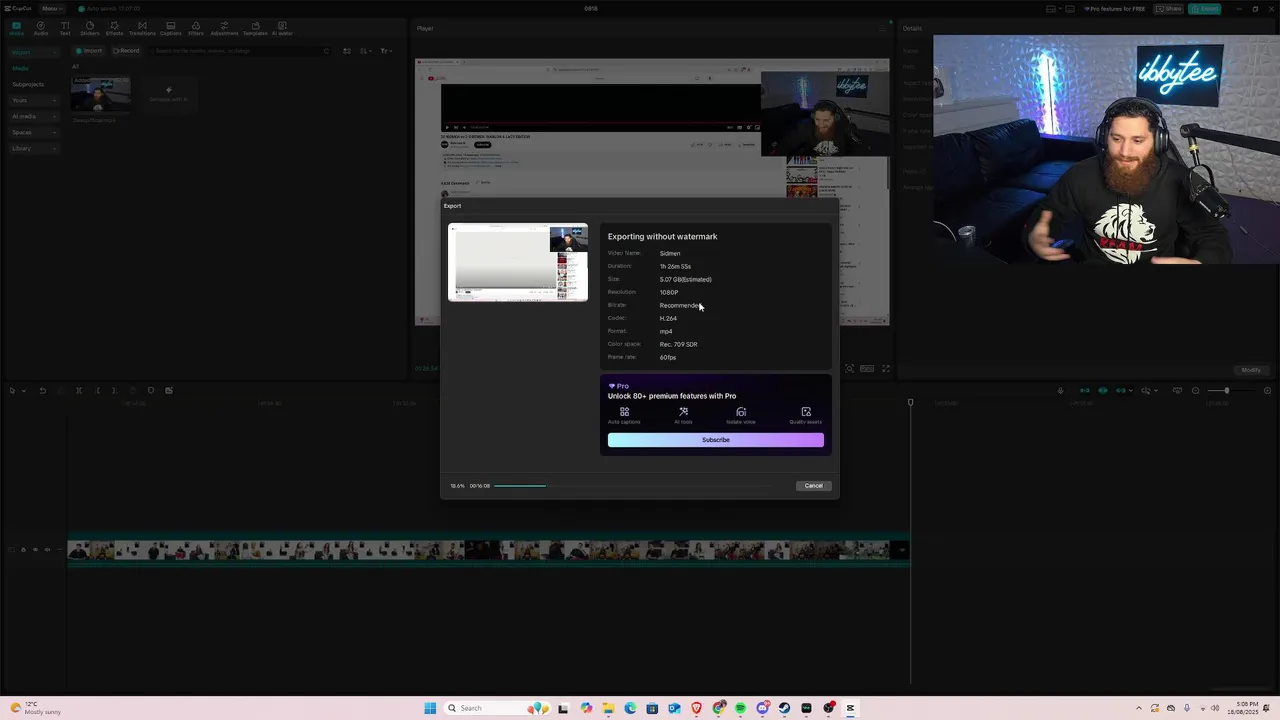Open the Adjustment tab in CapCut toolbar
The width and height of the screenshot is (1280, 720).
click(x=224, y=28)
